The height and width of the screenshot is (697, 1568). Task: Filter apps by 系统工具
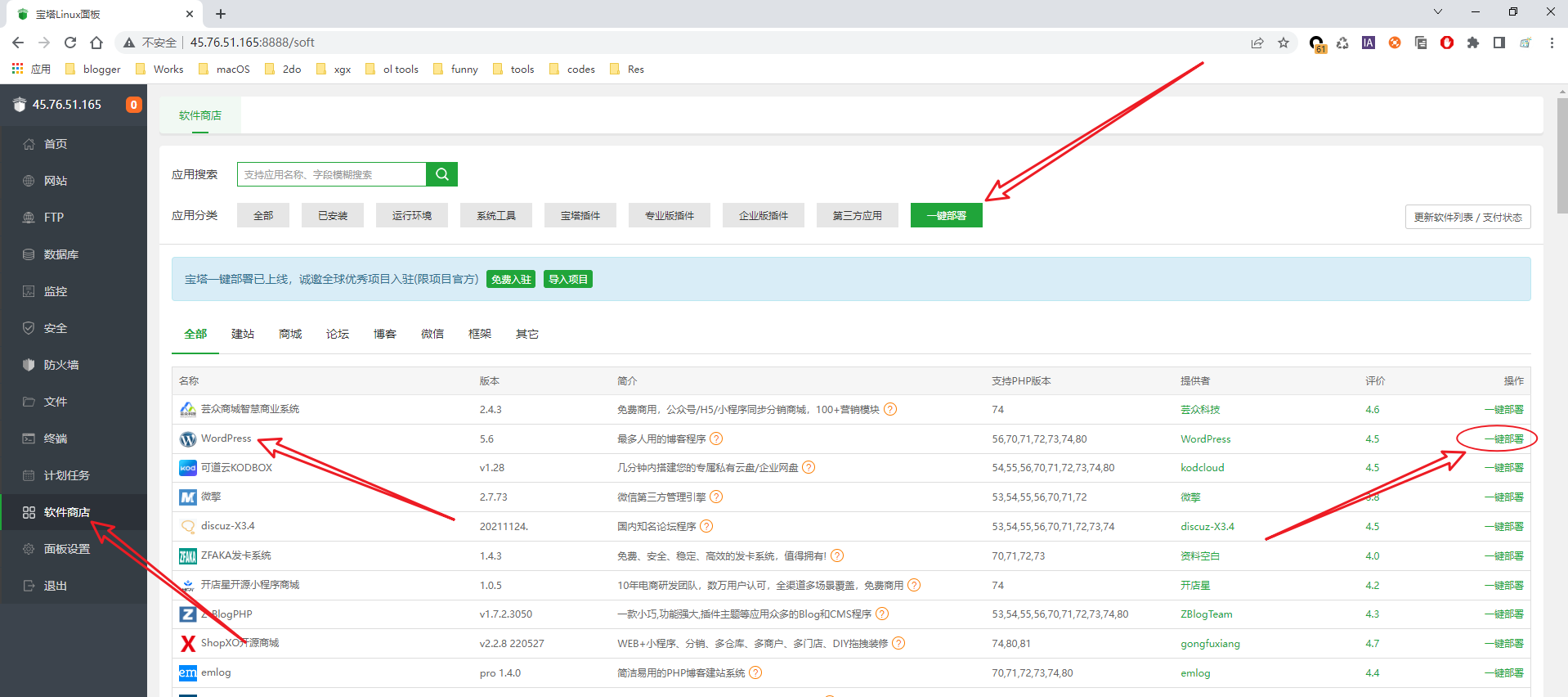click(x=496, y=215)
